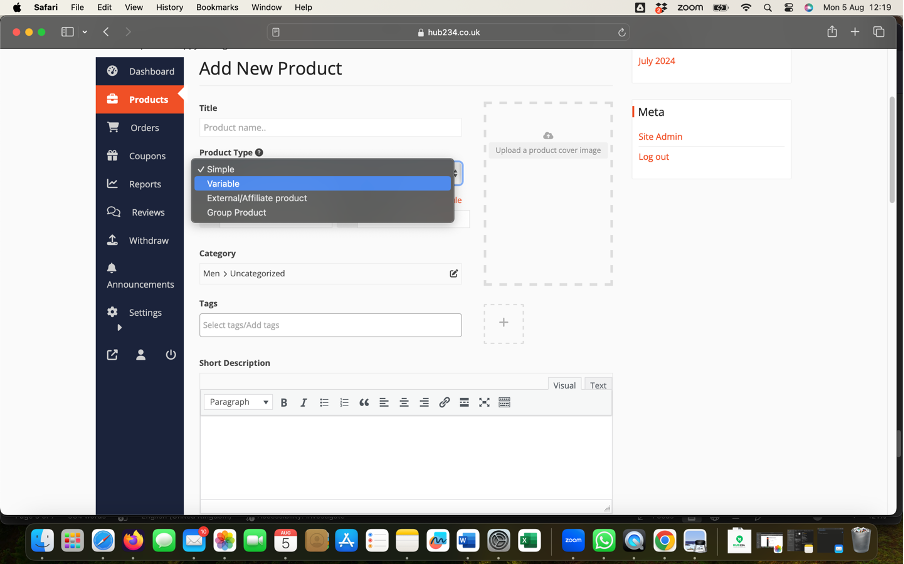Open the Bookmarks menu in menu bar
This screenshot has width=904, height=564.
[x=217, y=7]
